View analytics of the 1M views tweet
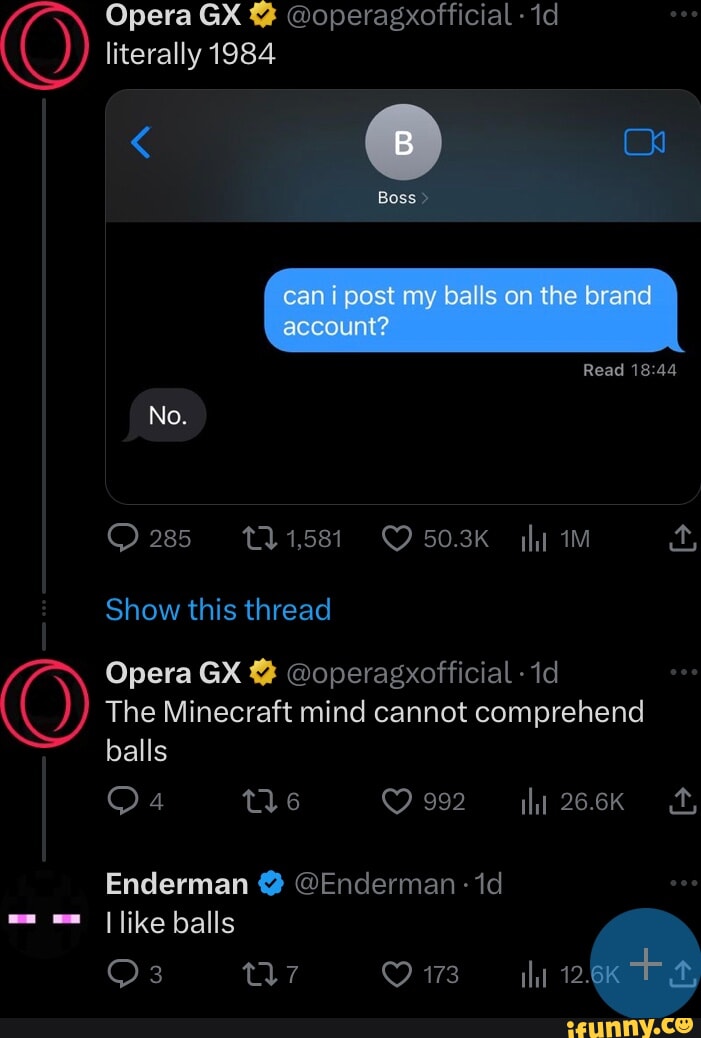The image size is (701, 1038). coord(531,540)
